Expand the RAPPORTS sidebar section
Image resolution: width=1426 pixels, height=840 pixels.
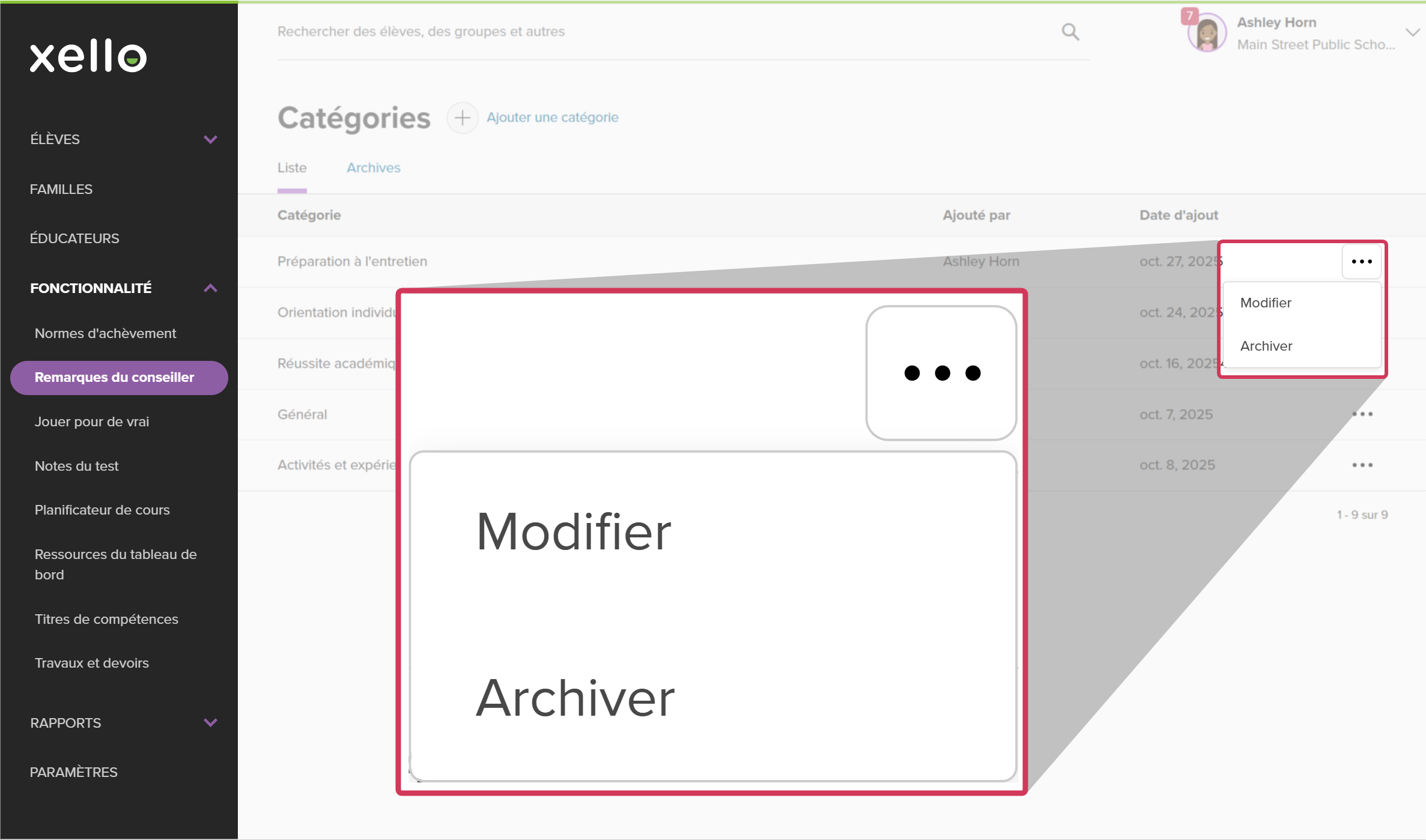(210, 723)
